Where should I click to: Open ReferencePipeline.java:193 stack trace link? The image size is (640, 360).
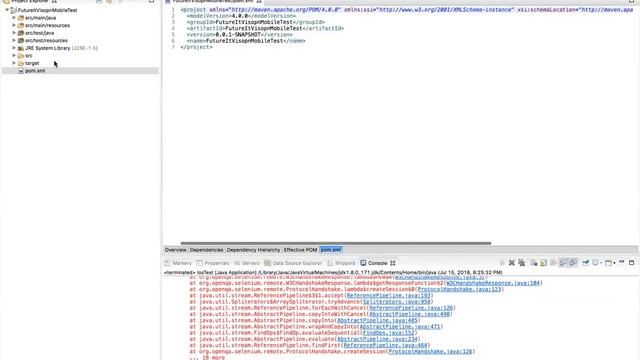pyautogui.click(x=388, y=296)
